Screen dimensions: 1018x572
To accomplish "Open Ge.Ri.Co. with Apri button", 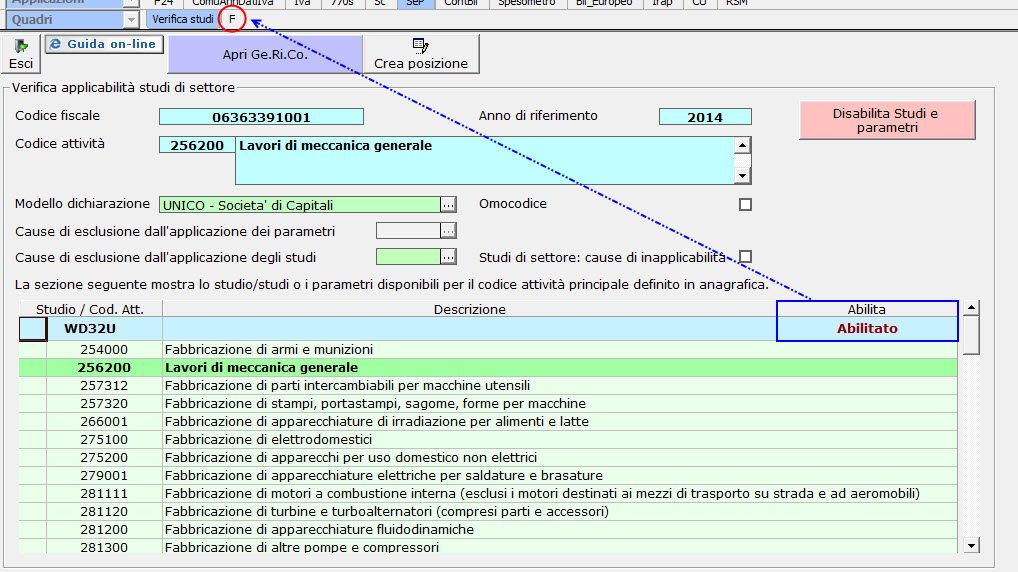I will 265,55.
